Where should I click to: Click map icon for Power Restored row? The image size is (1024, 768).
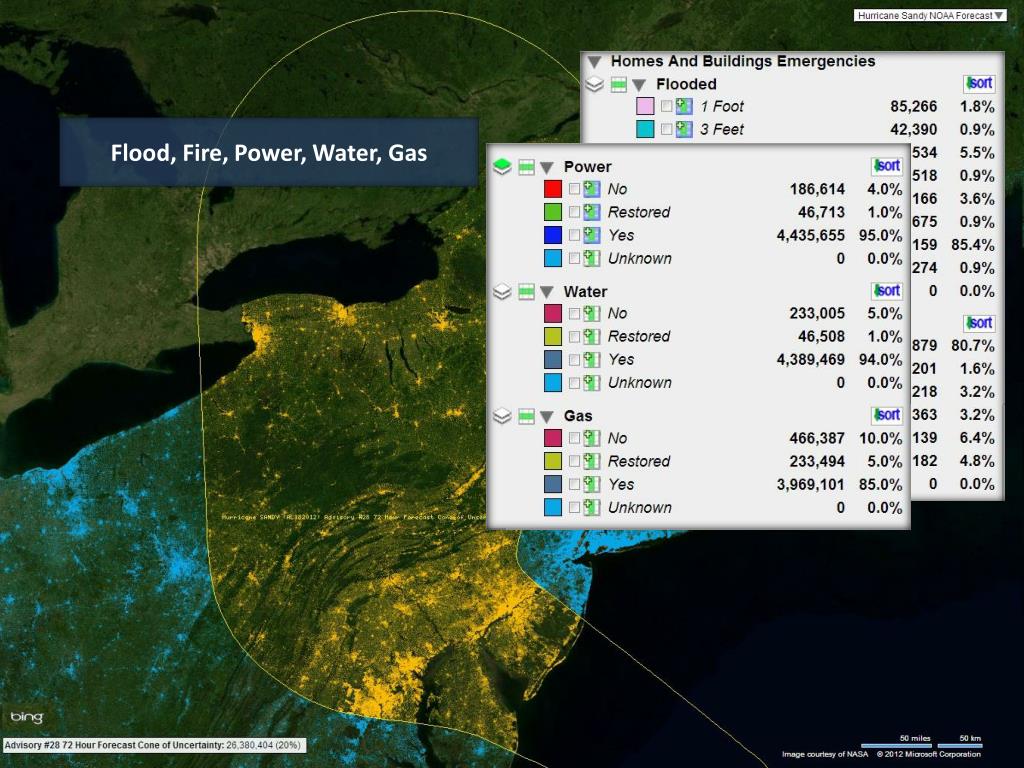[592, 212]
